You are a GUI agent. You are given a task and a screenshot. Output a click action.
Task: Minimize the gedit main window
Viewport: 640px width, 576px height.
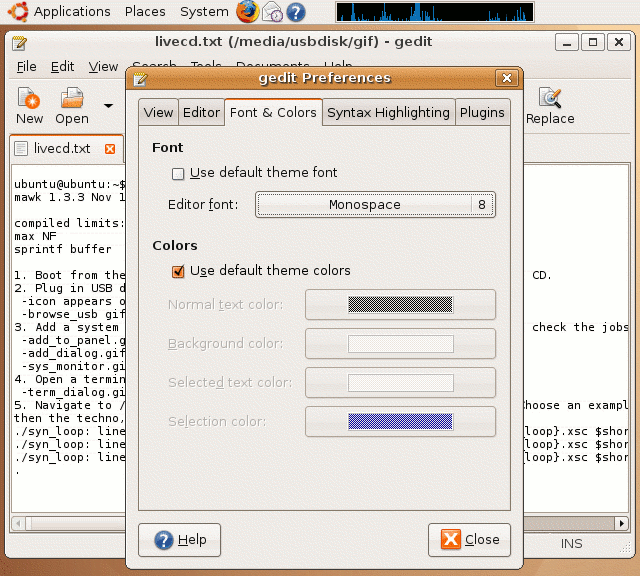tap(567, 42)
